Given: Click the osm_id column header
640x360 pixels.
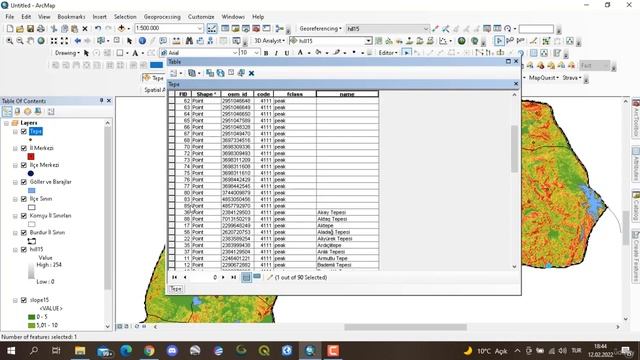Looking at the screenshot, I should (237, 94).
